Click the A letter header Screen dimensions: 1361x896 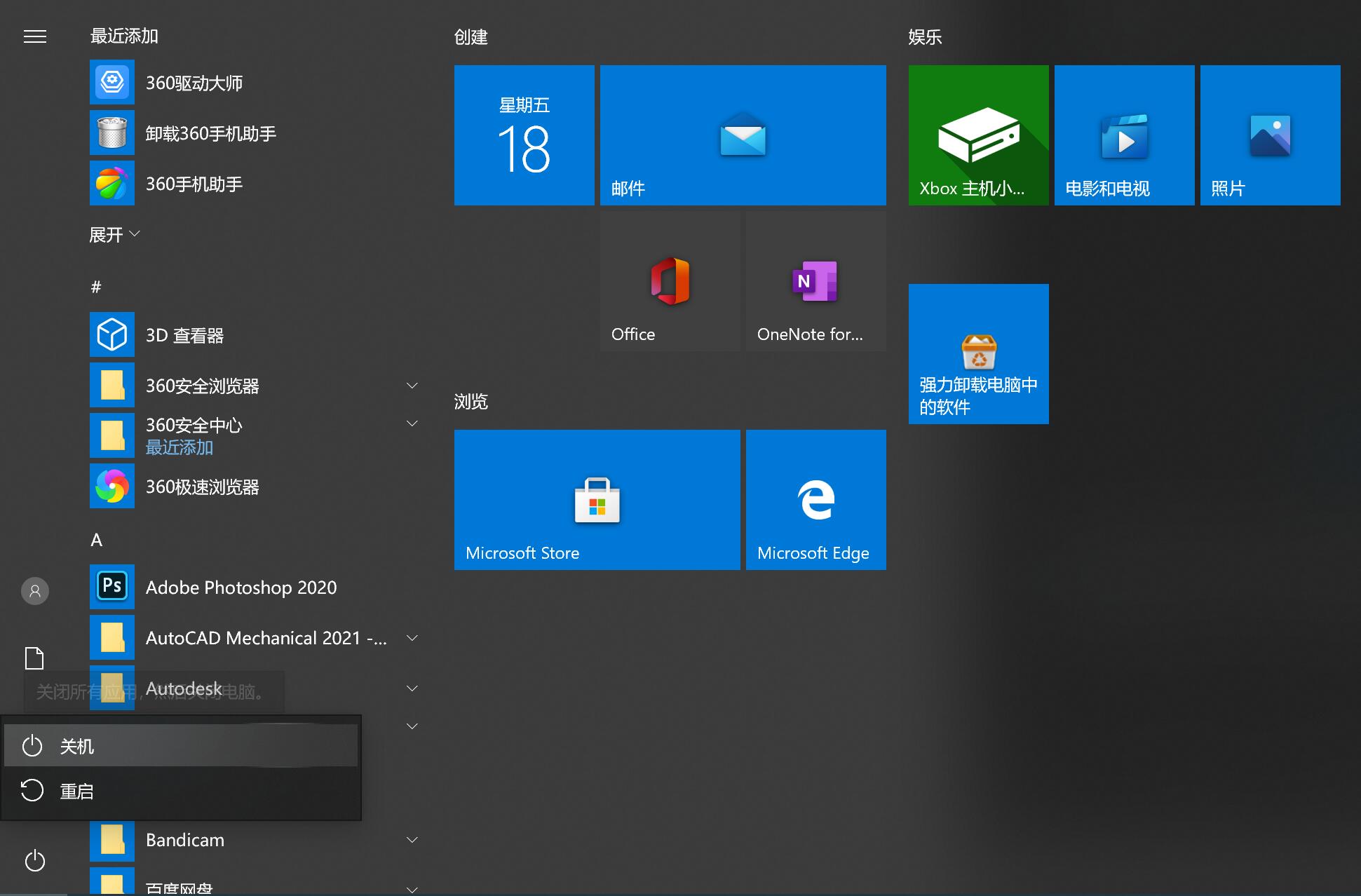click(97, 539)
